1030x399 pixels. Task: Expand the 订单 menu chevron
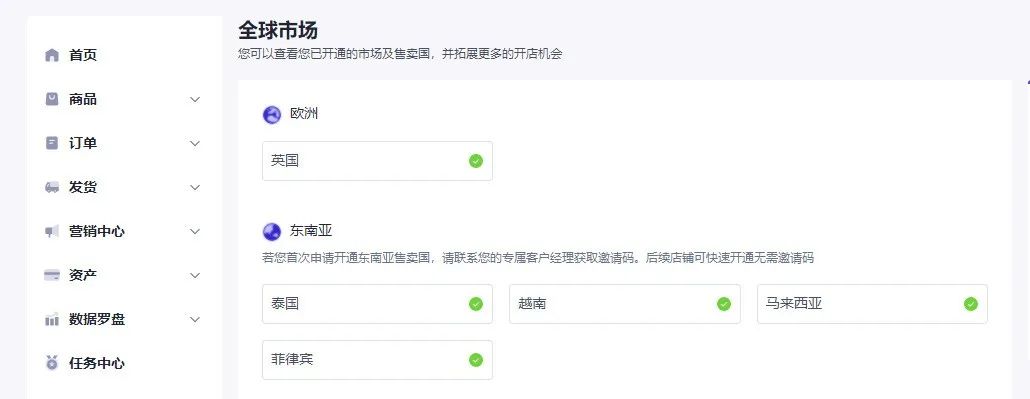(195, 143)
